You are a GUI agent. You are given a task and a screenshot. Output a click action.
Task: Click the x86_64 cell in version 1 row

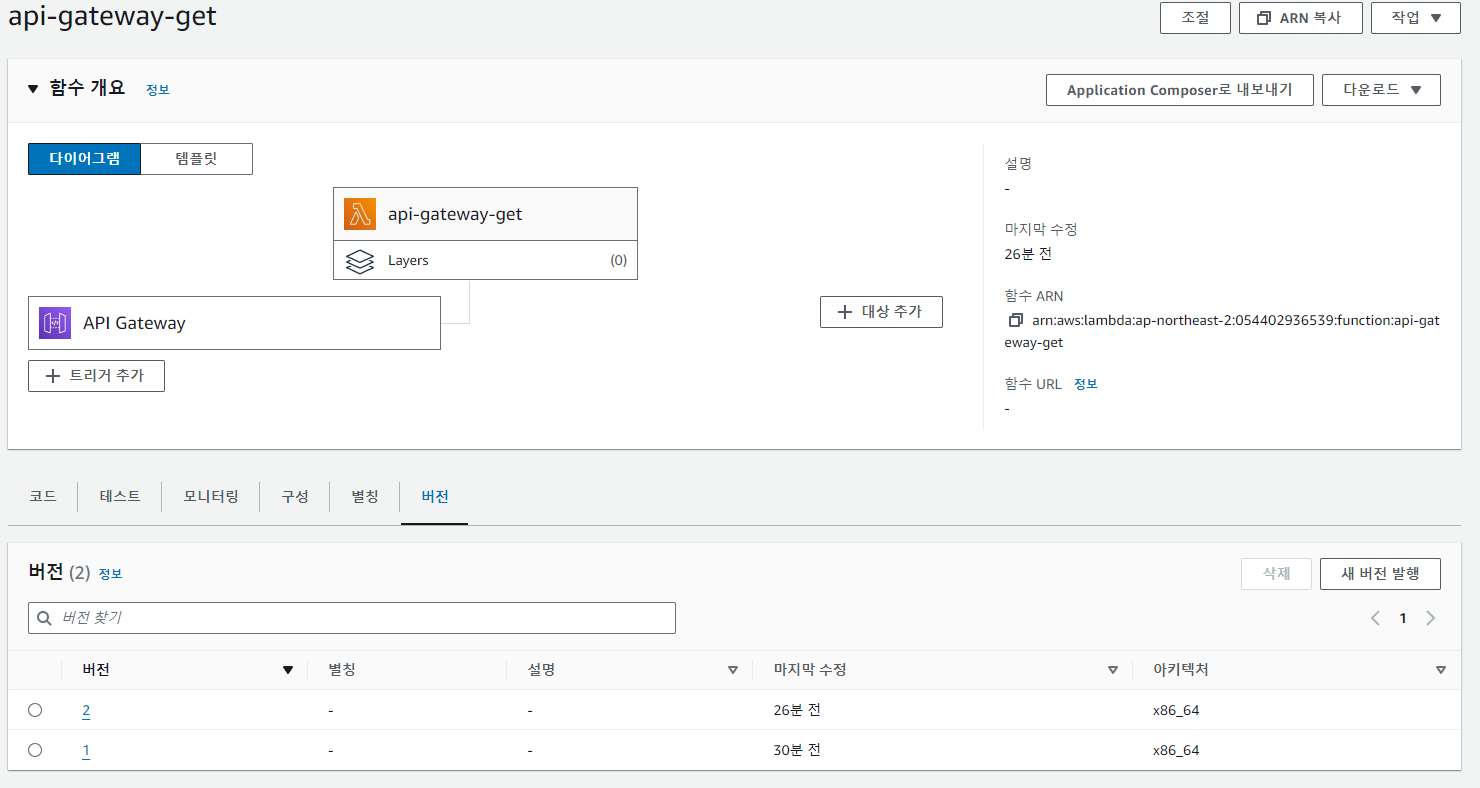pyautogui.click(x=1176, y=750)
